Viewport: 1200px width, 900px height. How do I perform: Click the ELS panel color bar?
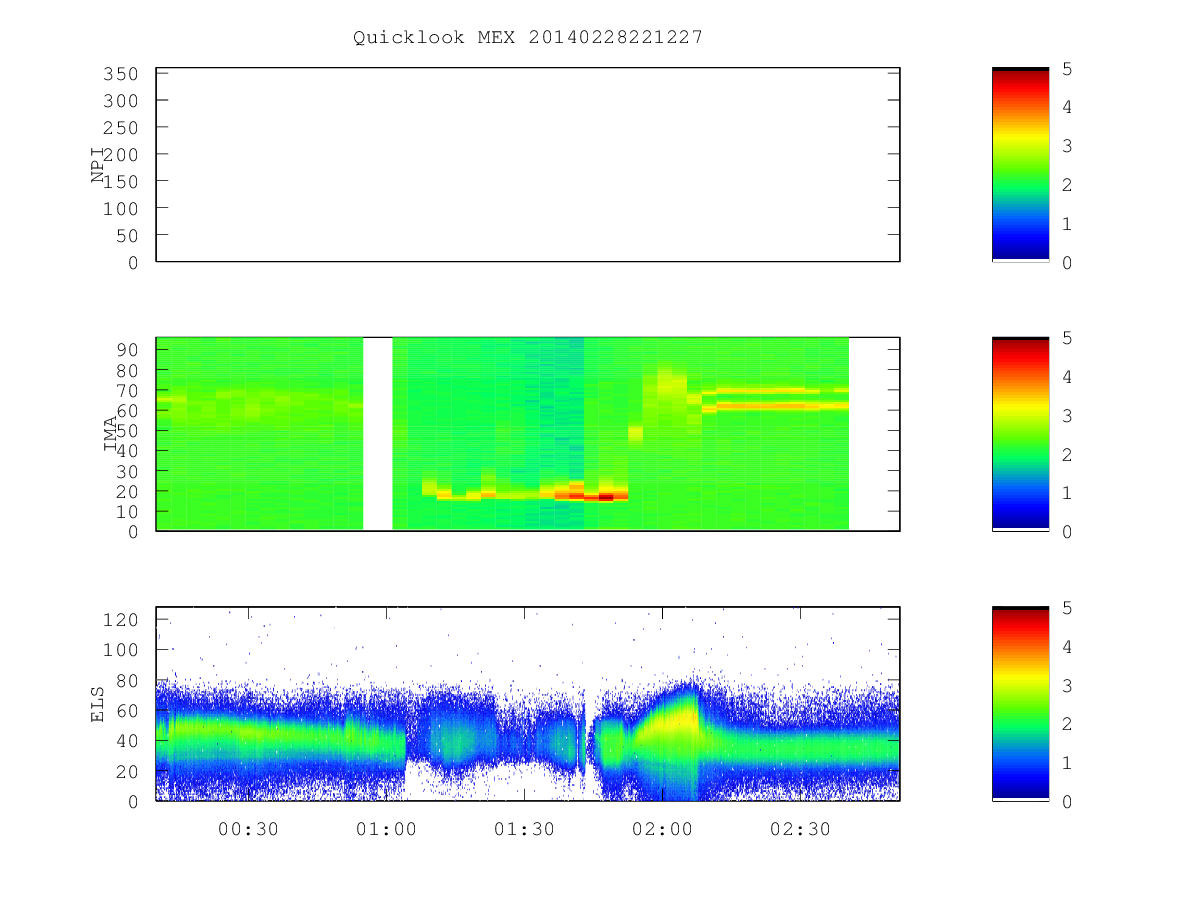pyautogui.click(x=1020, y=703)
